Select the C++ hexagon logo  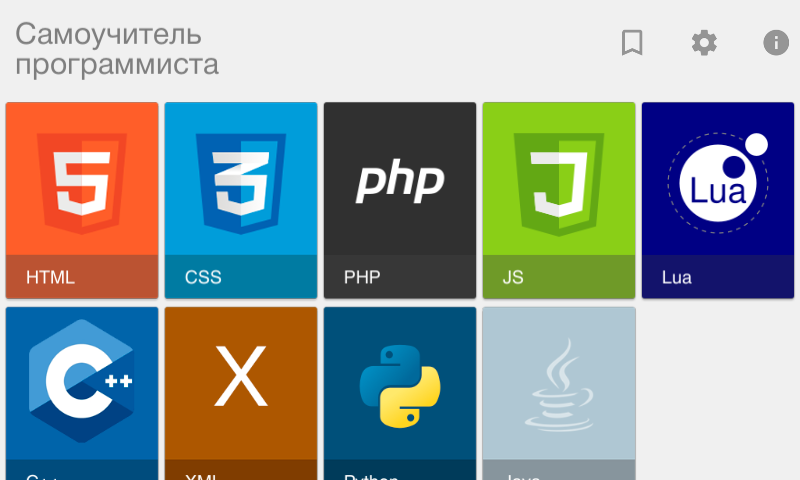82,382
